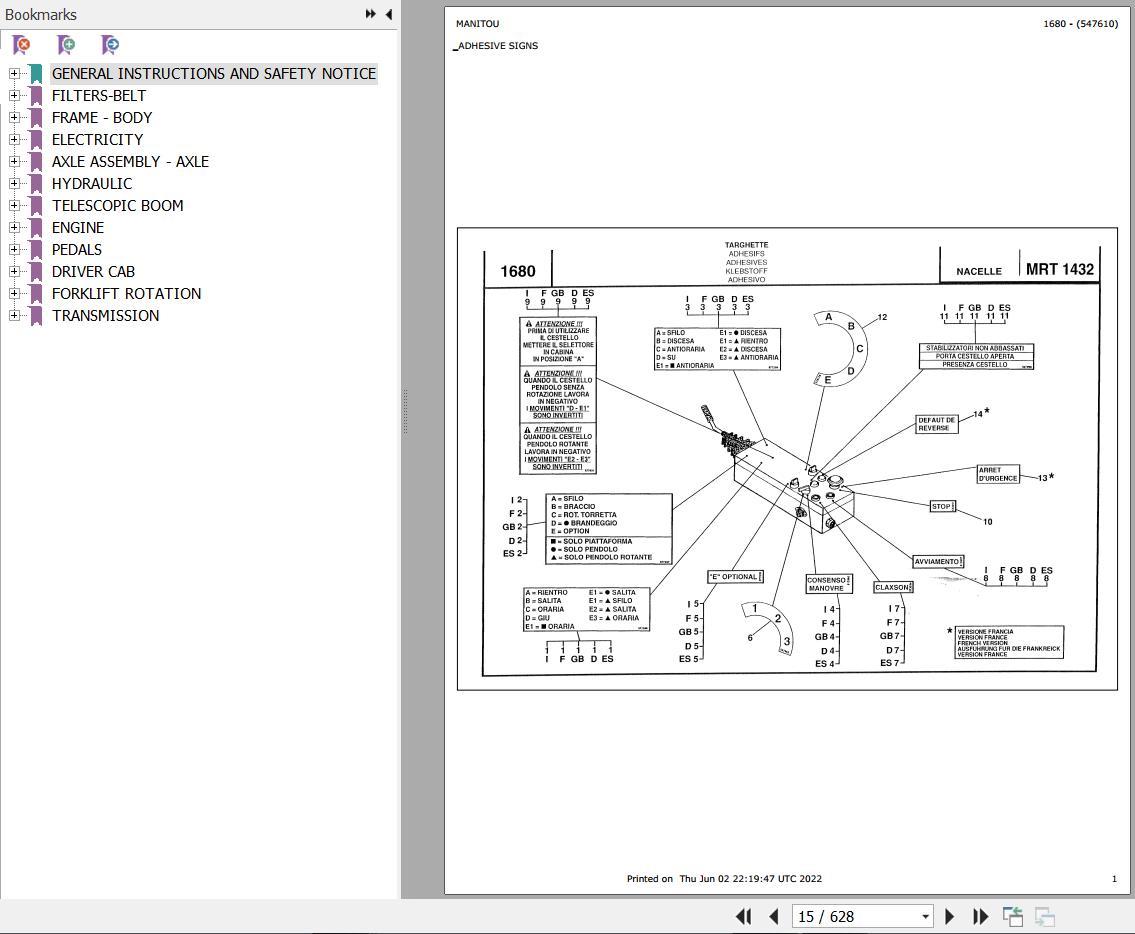Go to the first page

click(743, 917)
